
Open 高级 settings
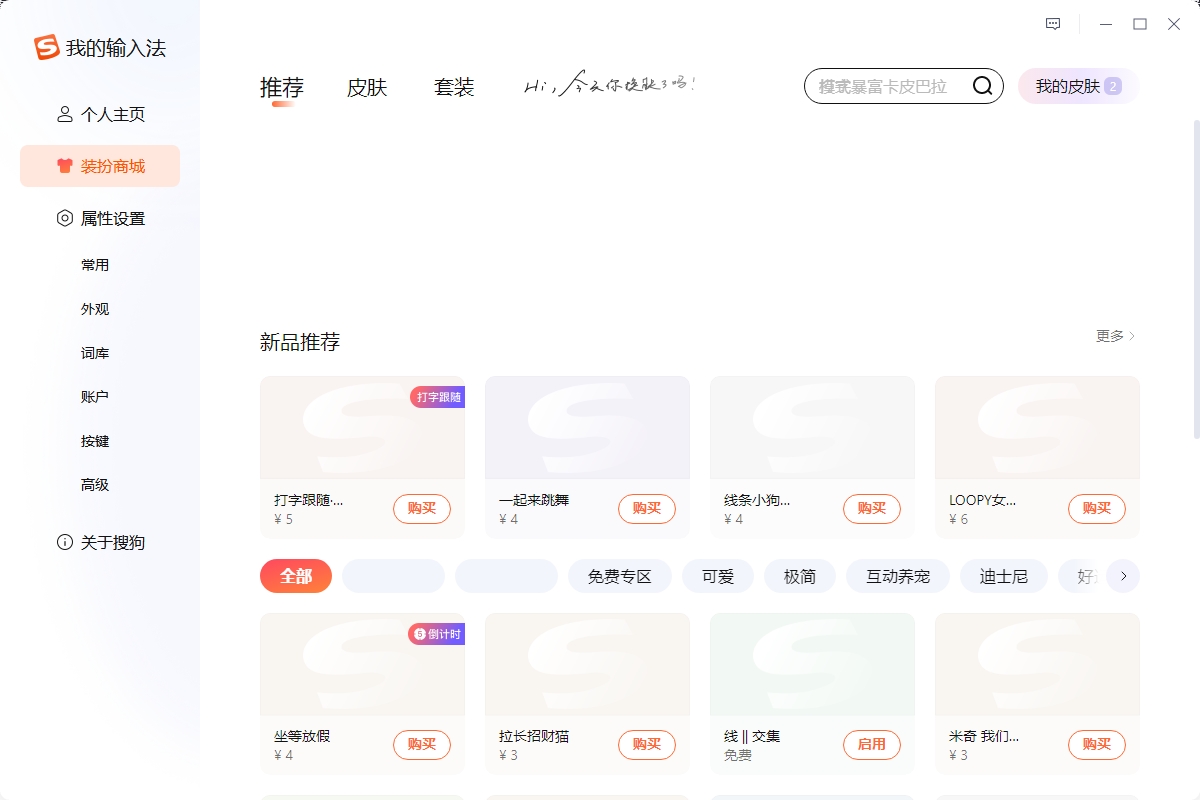[95, 485]
